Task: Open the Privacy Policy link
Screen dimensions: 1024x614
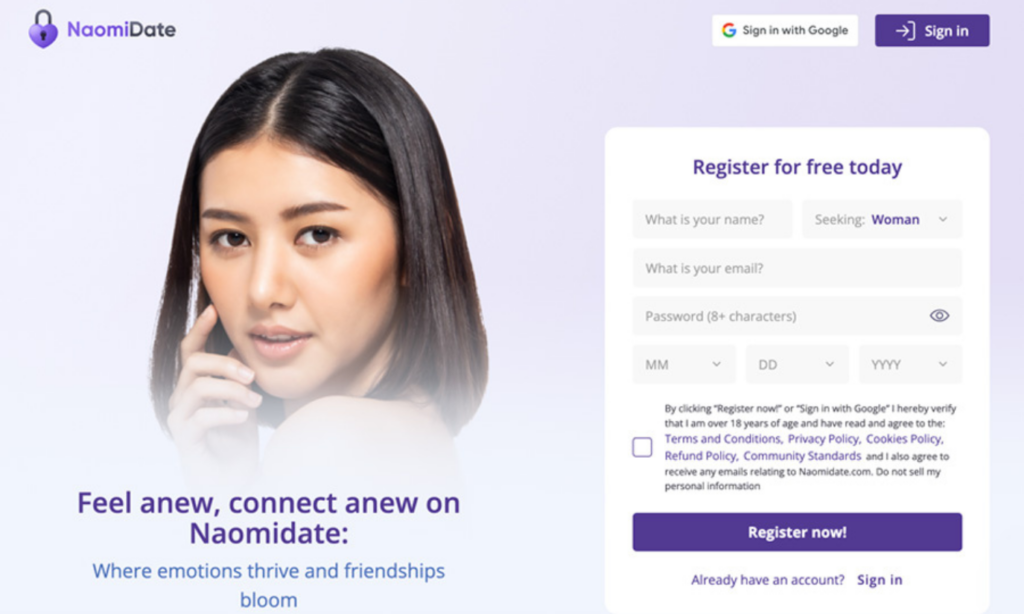Action: tap(824, 439)
